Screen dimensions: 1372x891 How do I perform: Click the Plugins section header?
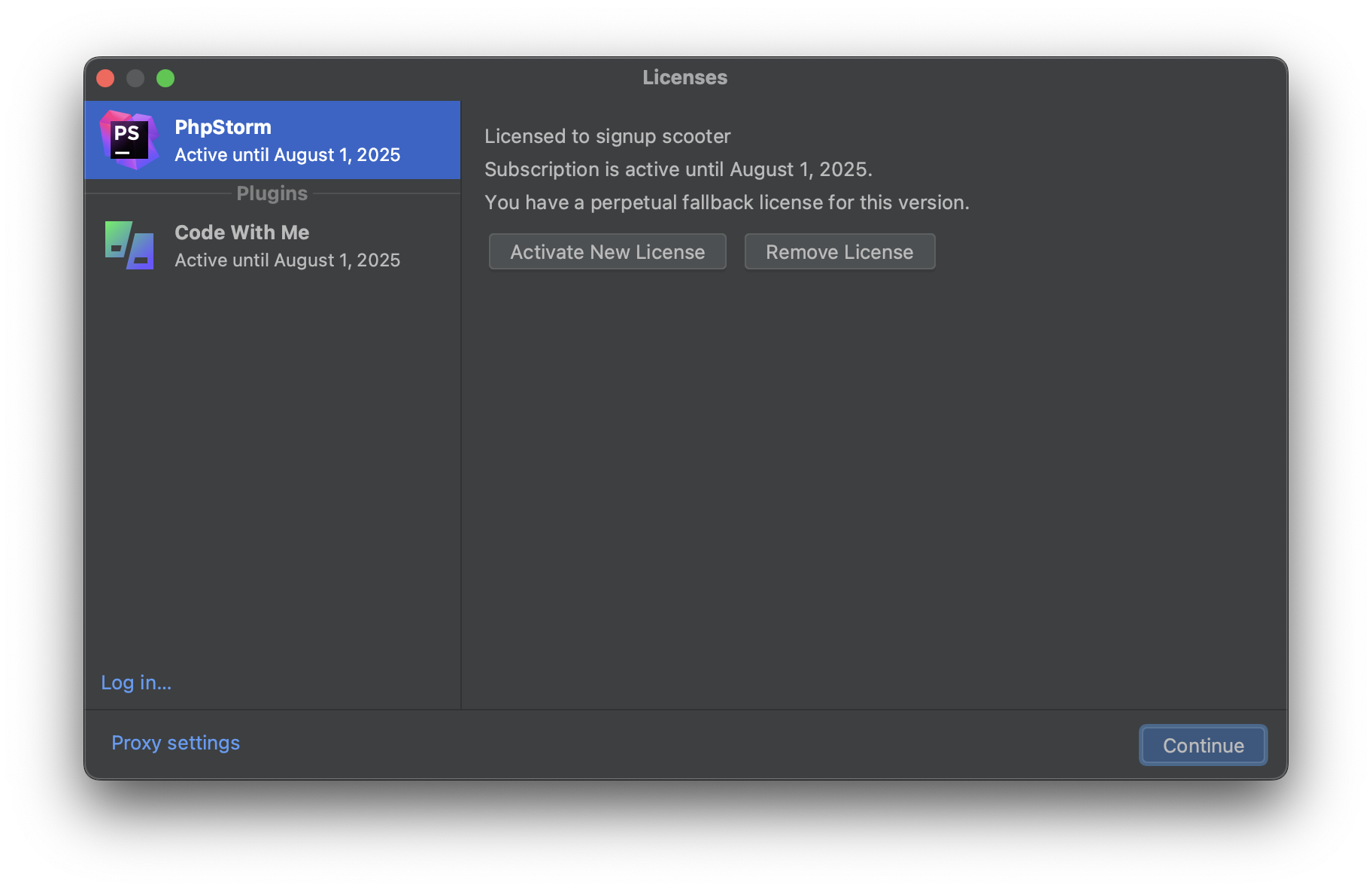(272, 193)
